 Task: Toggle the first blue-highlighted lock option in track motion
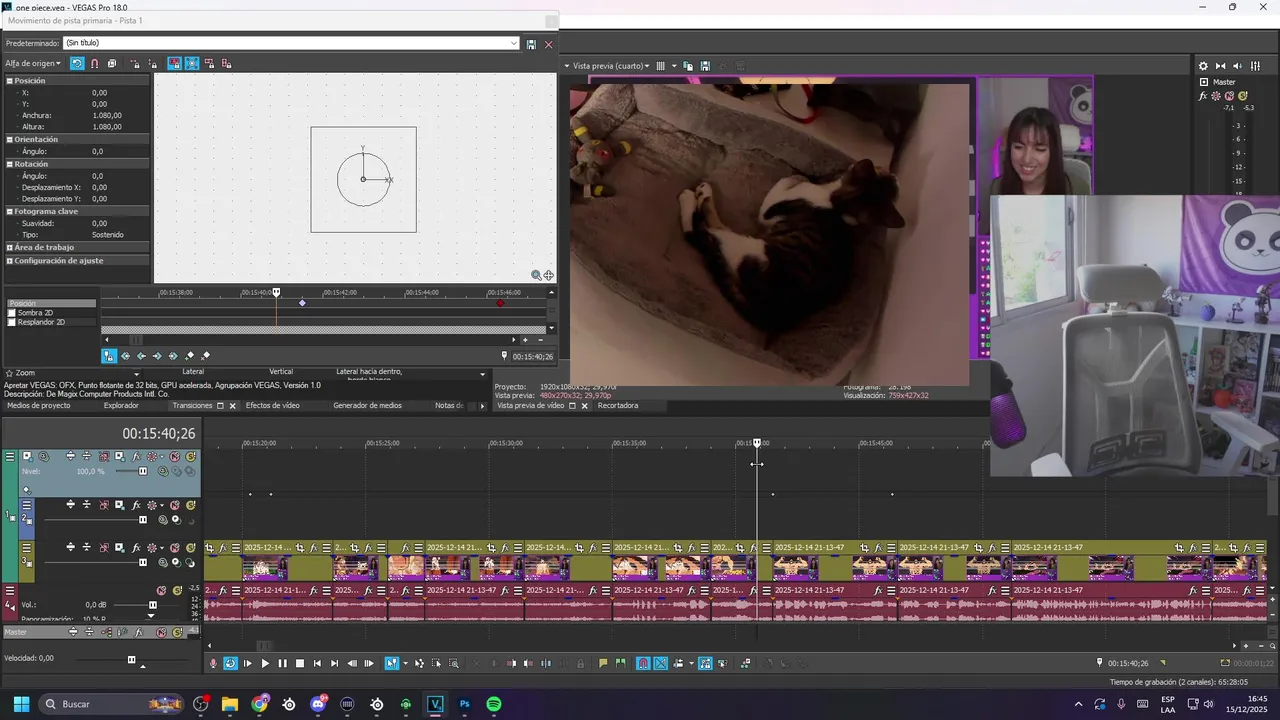(174, 64)
